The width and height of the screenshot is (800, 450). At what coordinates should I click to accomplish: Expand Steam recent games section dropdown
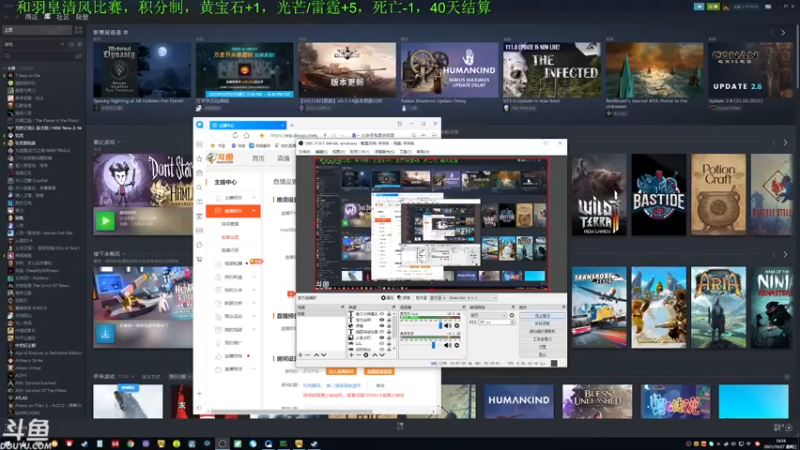pos(118,142)
